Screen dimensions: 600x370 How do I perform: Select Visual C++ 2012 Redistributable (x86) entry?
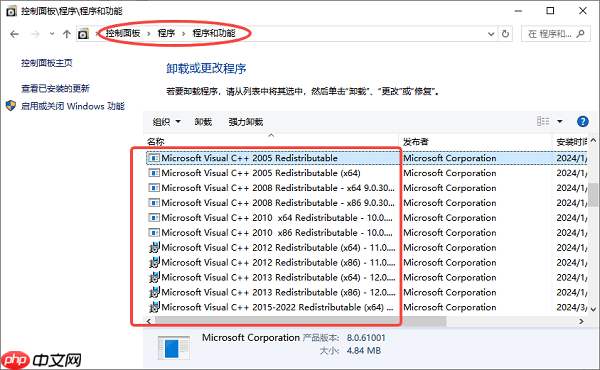tap(272, 262)
